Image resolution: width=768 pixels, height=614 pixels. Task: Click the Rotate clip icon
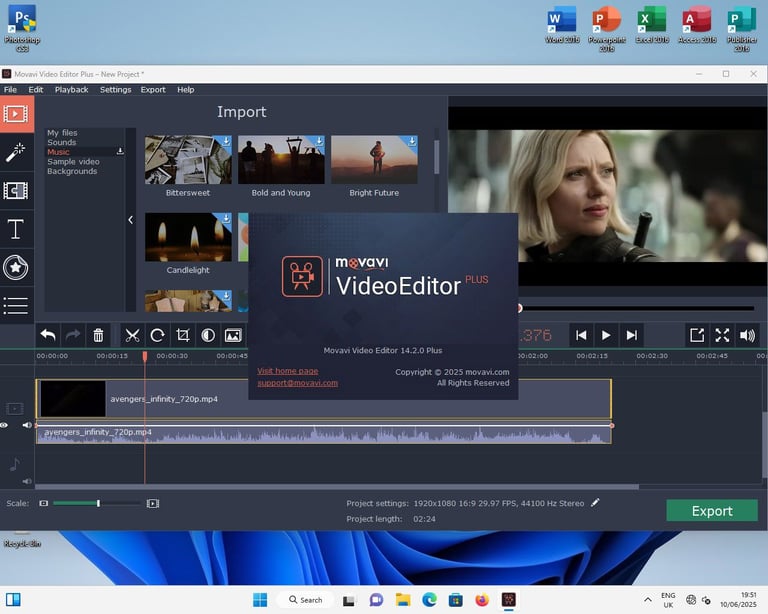click(x=157, y=335)
